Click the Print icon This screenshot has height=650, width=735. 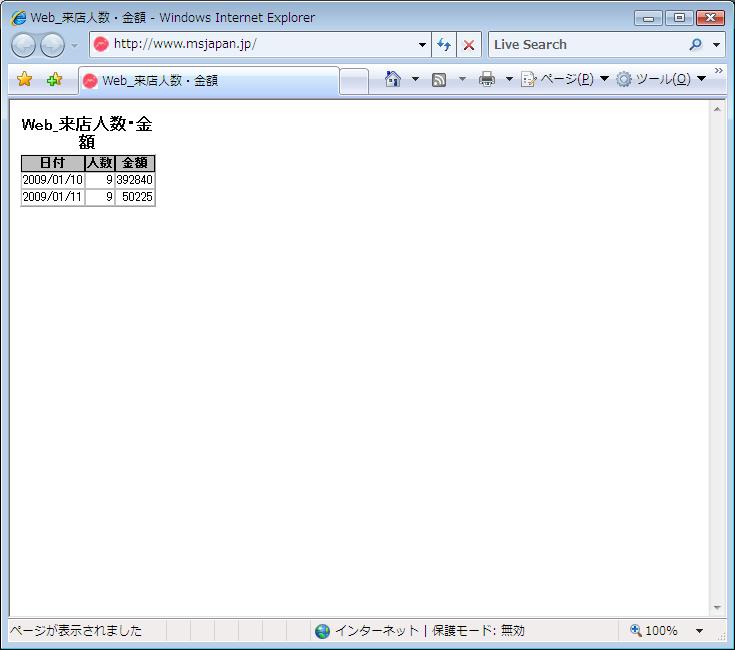[487, 79]
